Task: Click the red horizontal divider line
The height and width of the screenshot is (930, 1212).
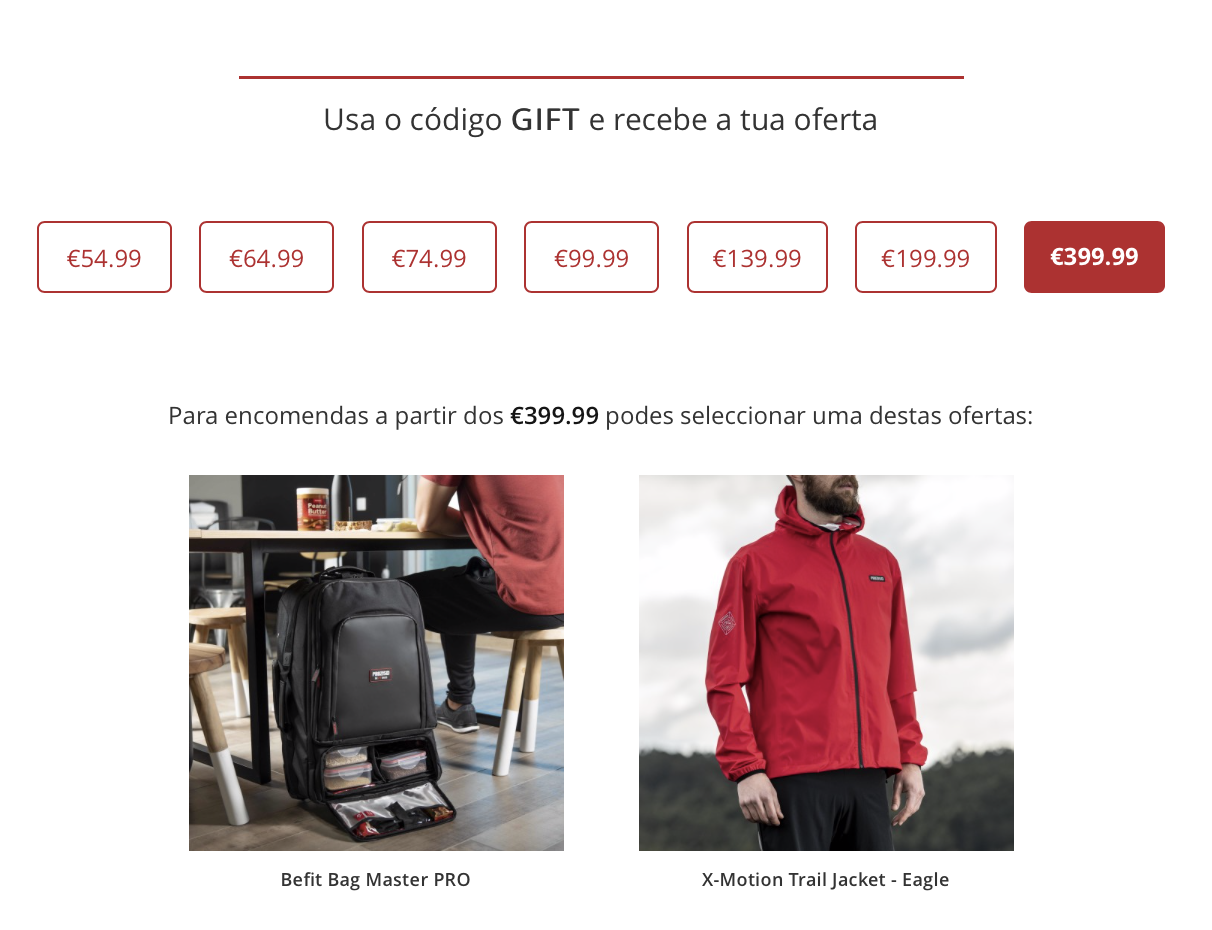Action: click(x=601, y=77)
